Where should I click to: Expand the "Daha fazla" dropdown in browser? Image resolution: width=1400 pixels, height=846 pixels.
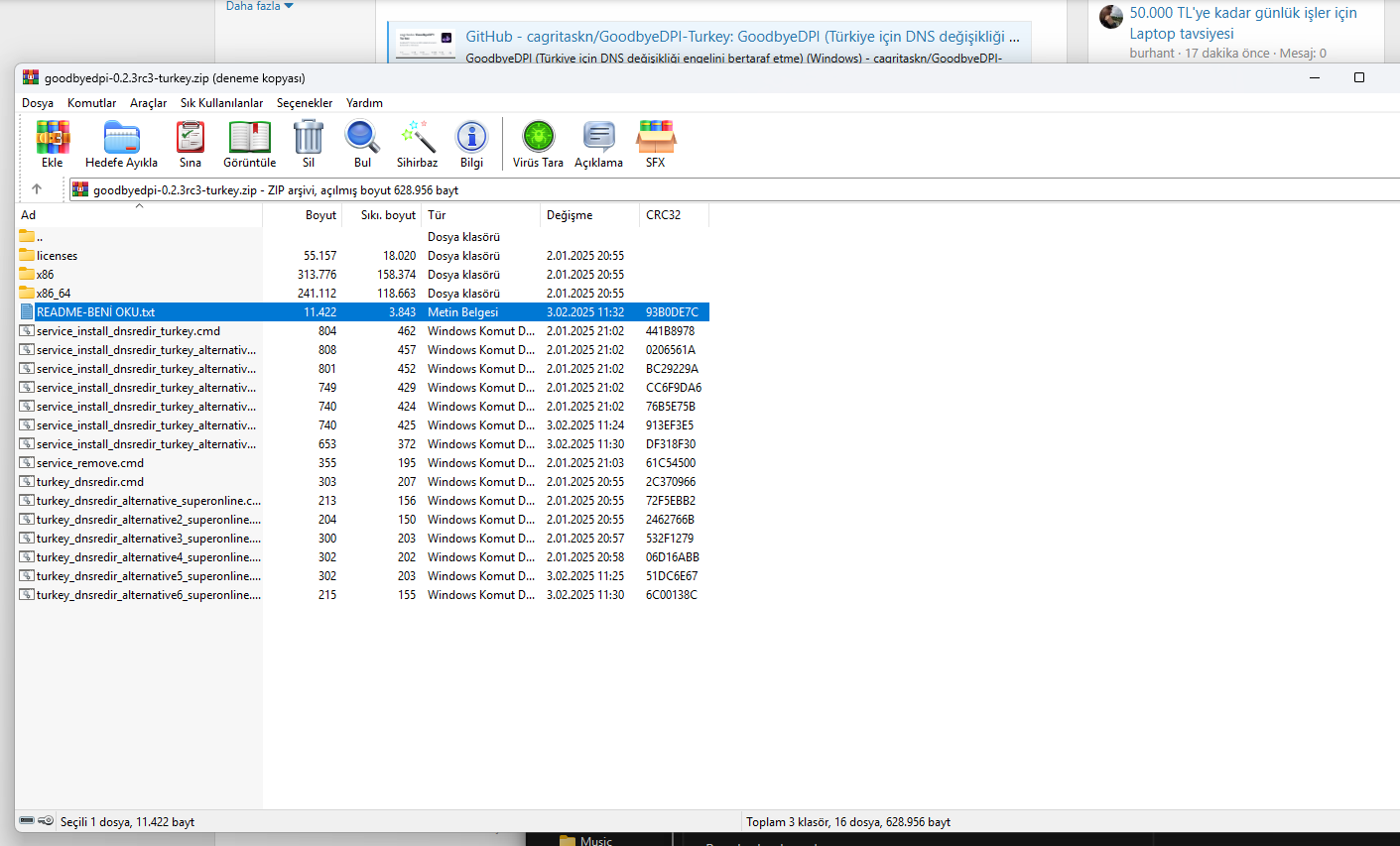click(x=260, y=6)
